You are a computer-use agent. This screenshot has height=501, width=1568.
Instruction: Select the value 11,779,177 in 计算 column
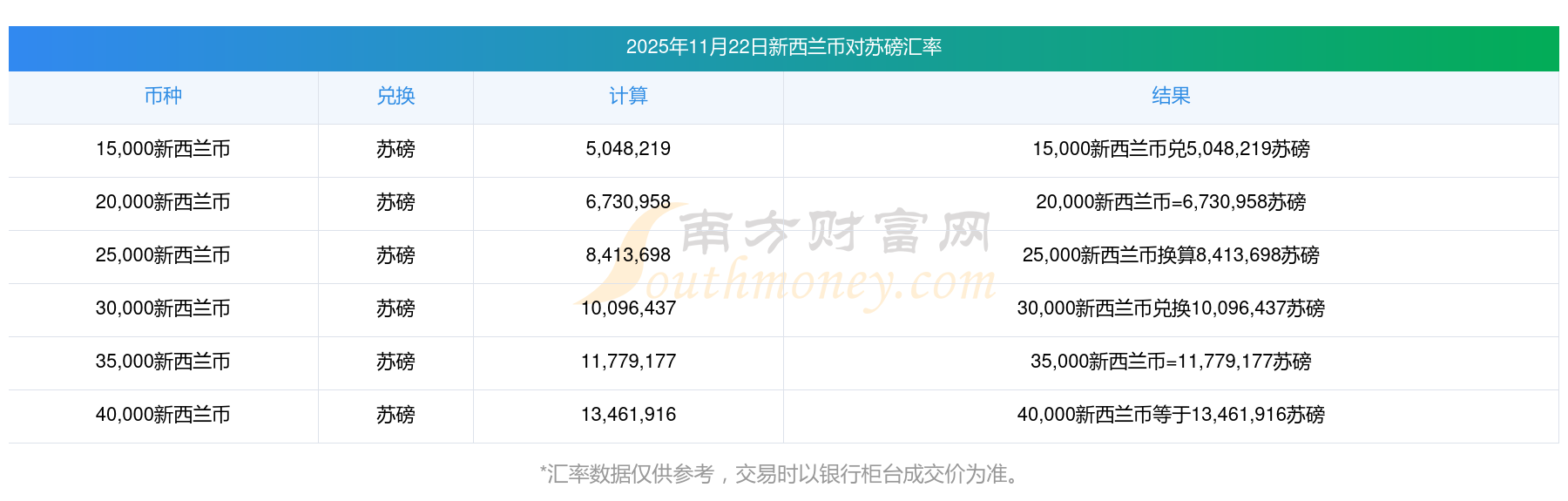628,362
